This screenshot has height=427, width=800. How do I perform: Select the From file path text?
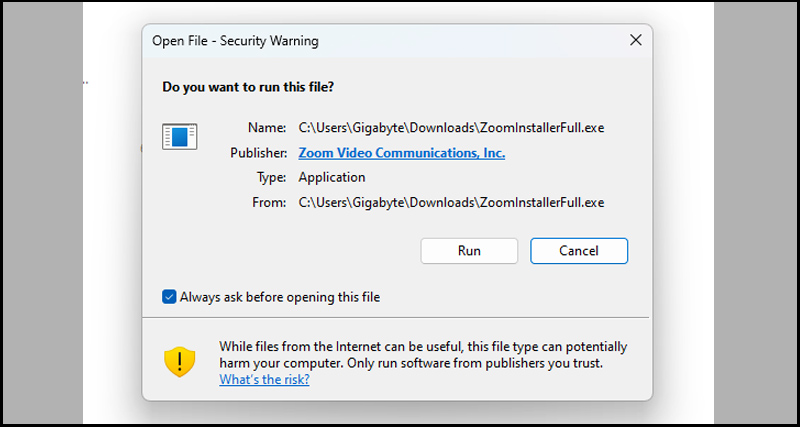[x=451, y=203]
